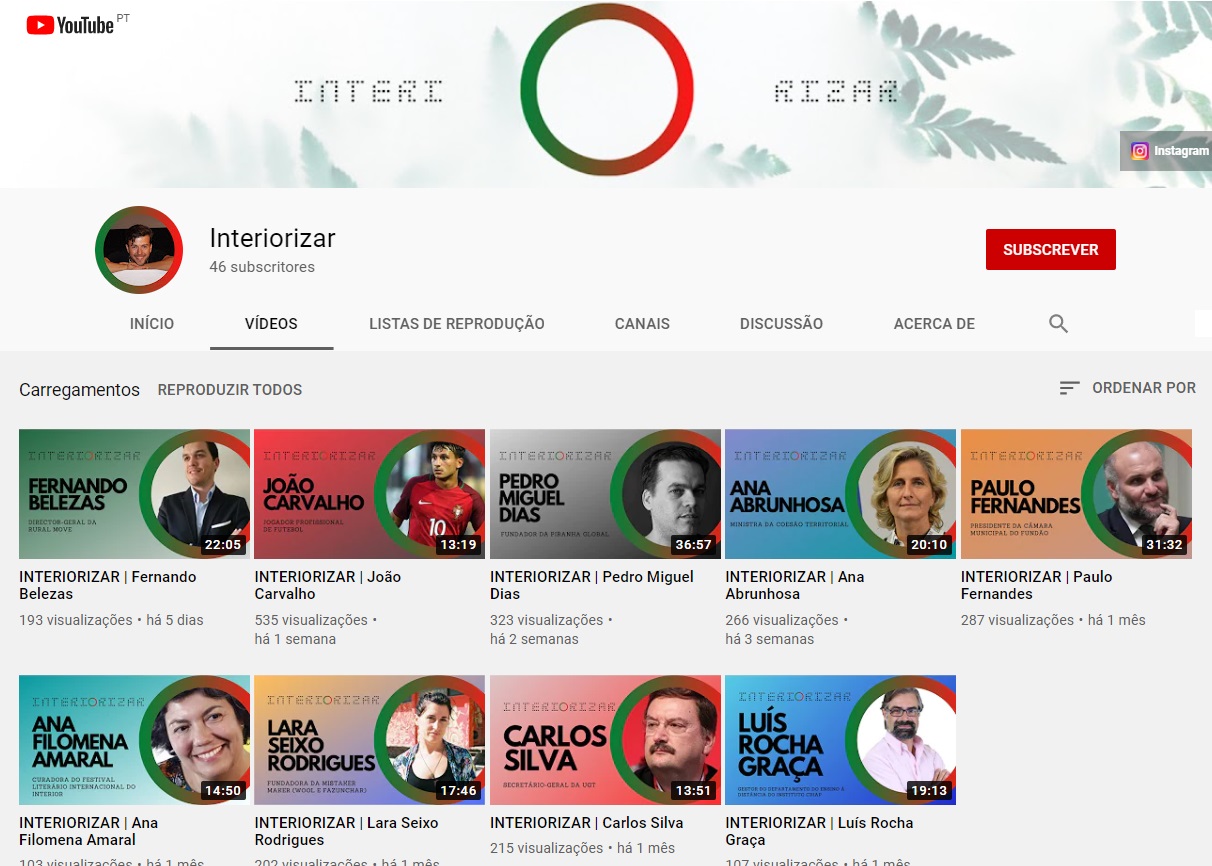This screenshot has width=1212, height=866.
Task: Click the Instagram link icon
Action: 1139,151
